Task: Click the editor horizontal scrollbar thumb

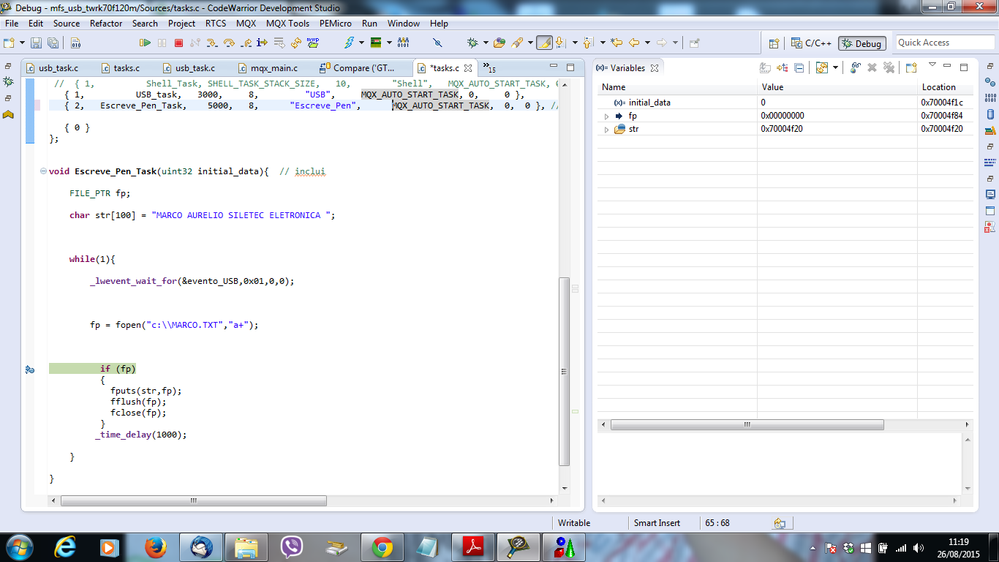Action: pyautogui.click(x=194, y=501)
